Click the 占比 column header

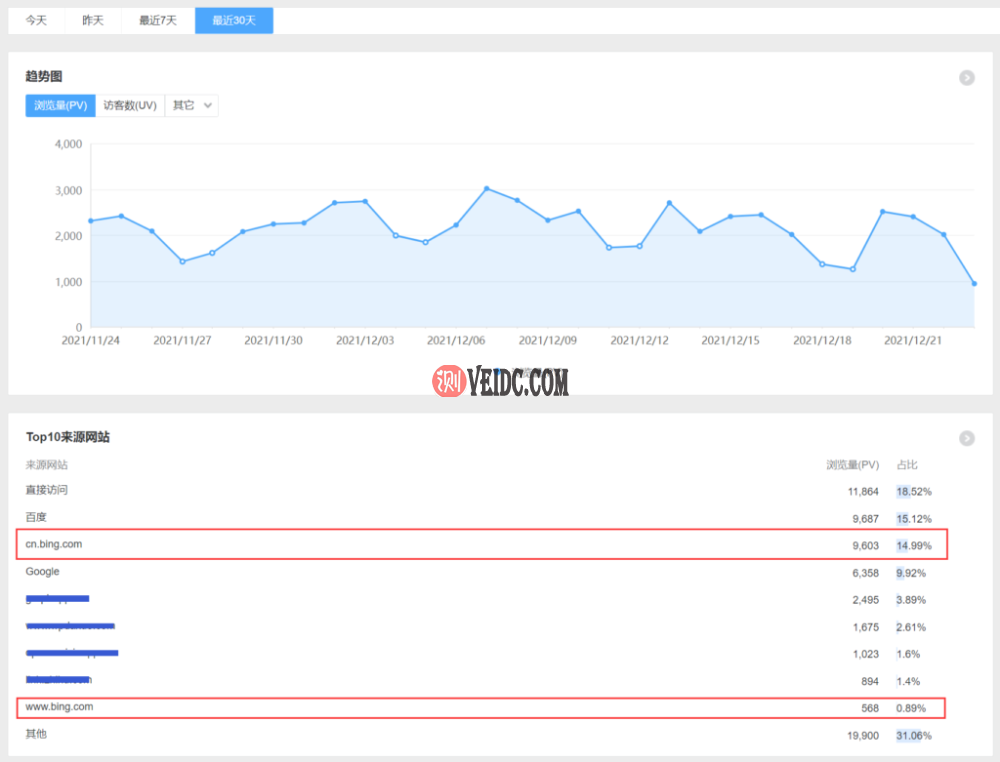coord(907,465)
